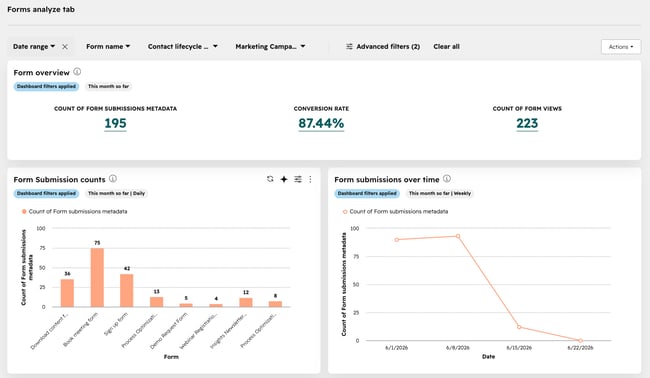
Task: Click the Form overview title
Action: (x=41, y=73)
